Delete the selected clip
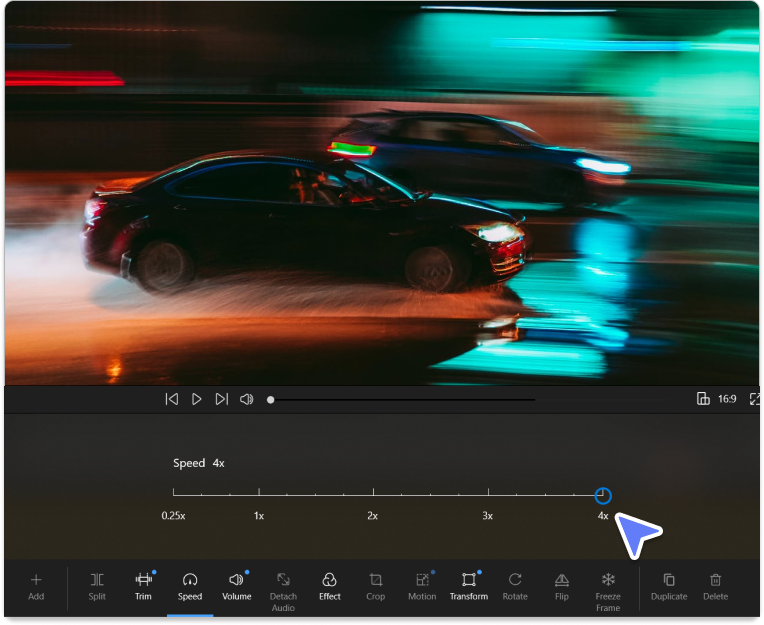The width and height of the screenshot is (764, 625). click(x=715, y=587)
